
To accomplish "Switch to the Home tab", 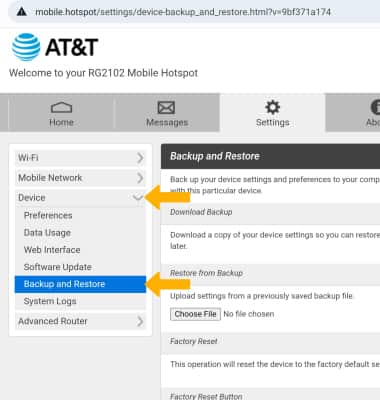I will pyautogui.click(x=61, y=113).
